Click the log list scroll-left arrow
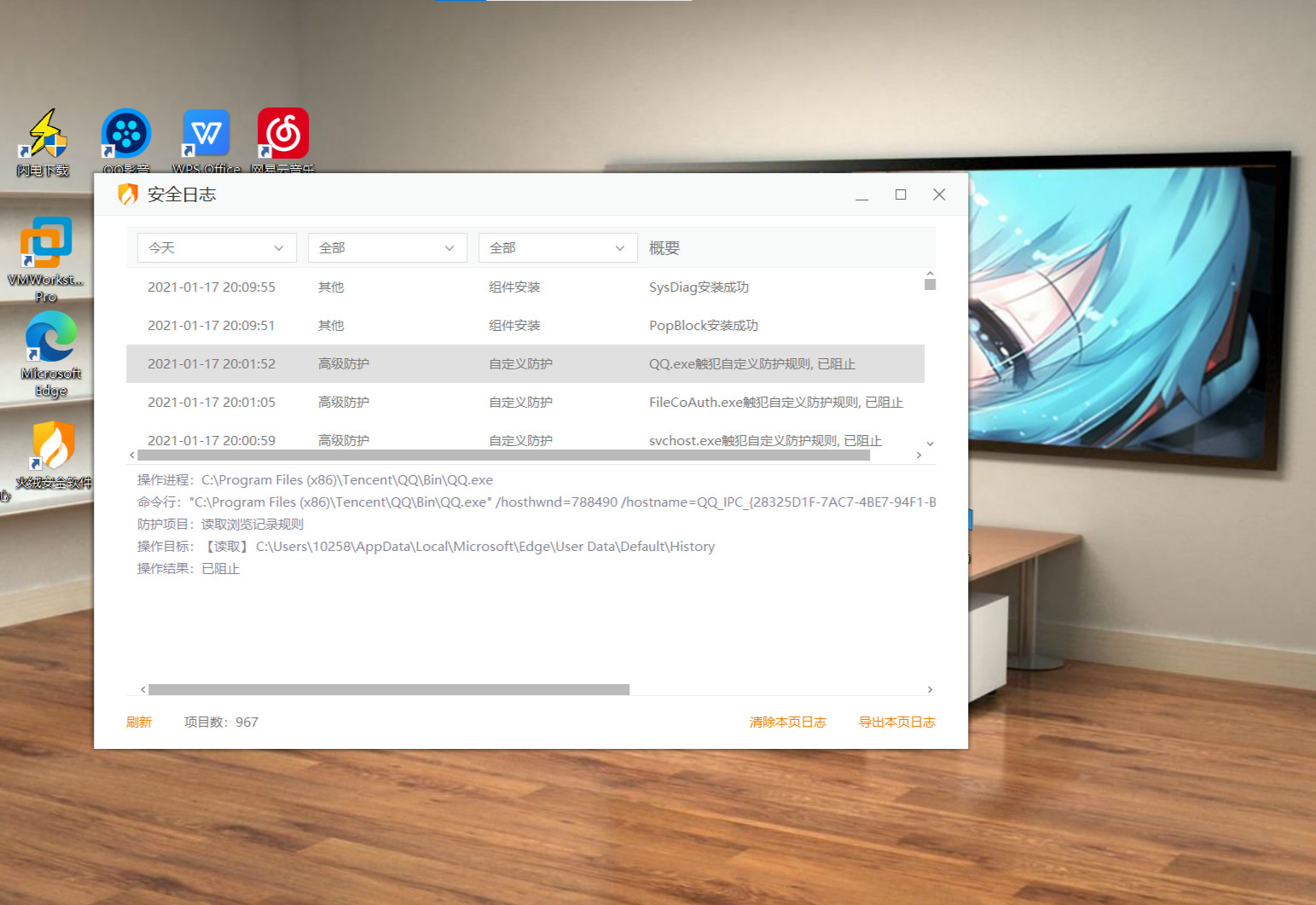Screen dimensions: 1316x905 [x=131, y=455]
